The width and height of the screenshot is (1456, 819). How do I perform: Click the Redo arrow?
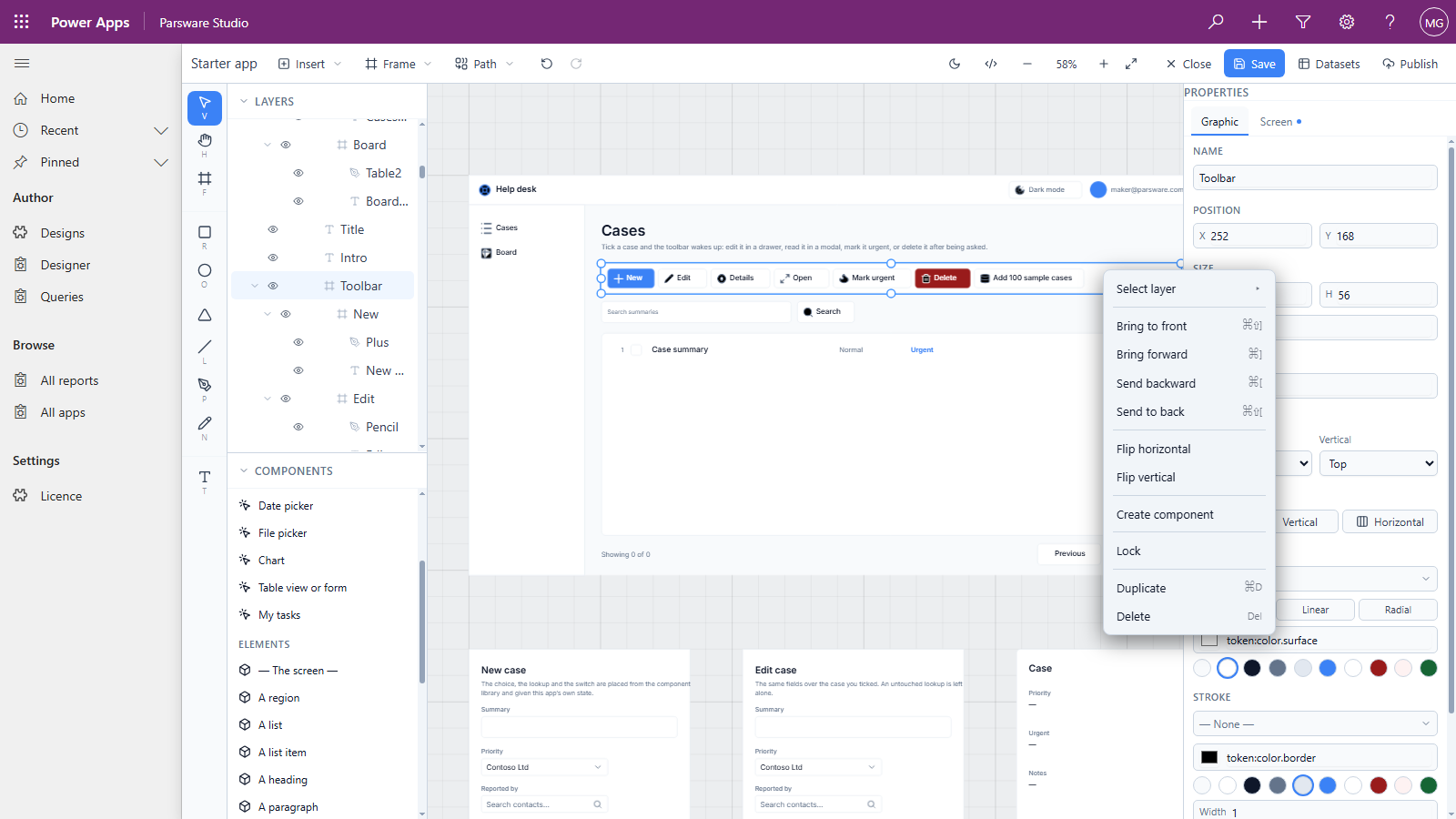click(x=576, y=64)
